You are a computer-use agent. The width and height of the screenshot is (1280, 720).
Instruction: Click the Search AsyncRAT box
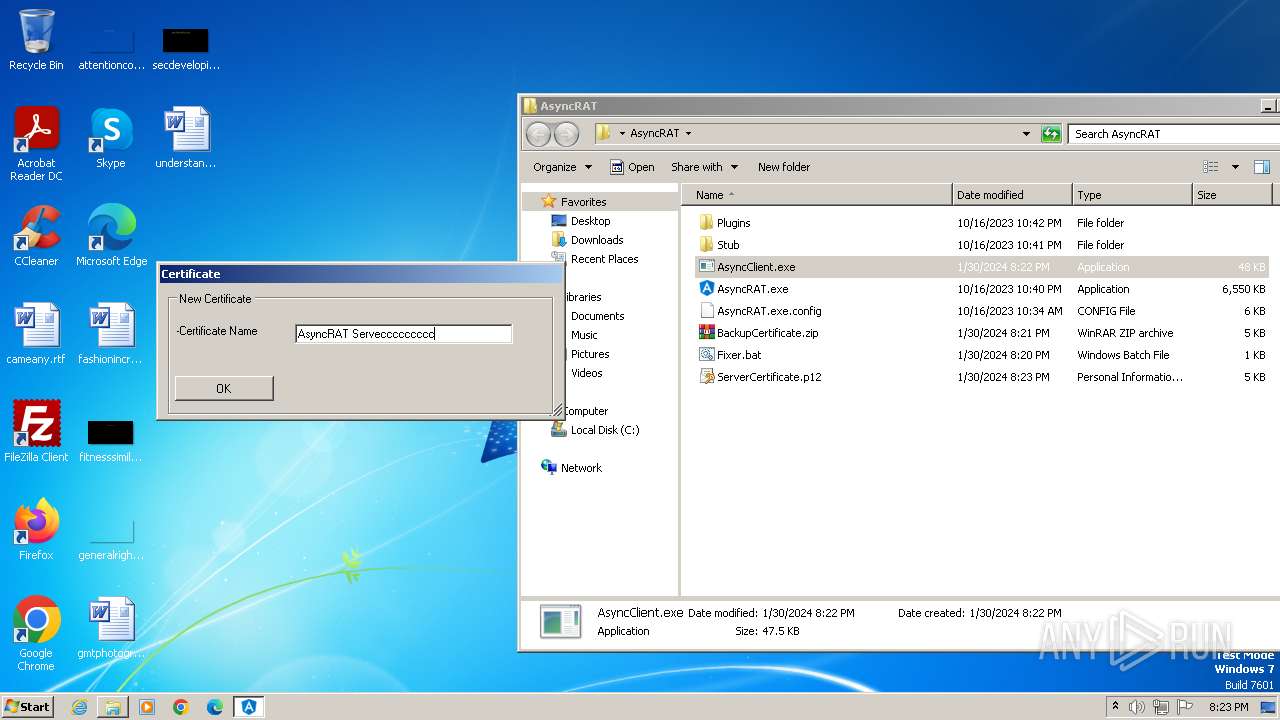coord(1172,134)
